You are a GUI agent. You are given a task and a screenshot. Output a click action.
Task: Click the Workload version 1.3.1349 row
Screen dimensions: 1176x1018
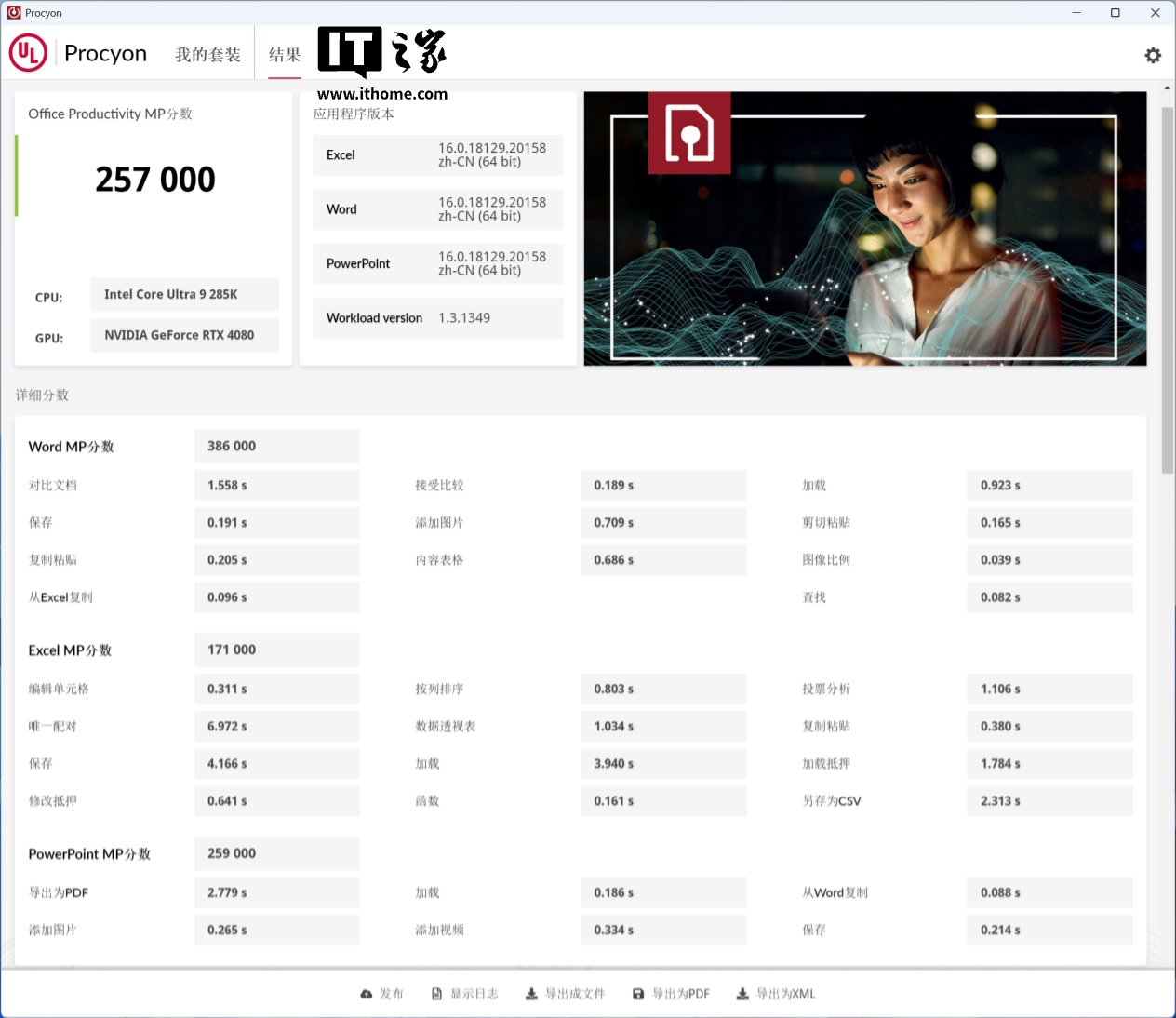(x=437, y=318)
